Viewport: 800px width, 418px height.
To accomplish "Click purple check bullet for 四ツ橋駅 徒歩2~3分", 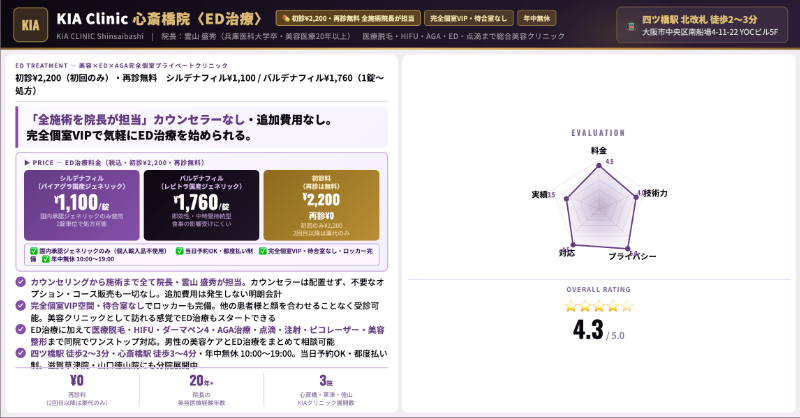I will click(x=22, y=352).
